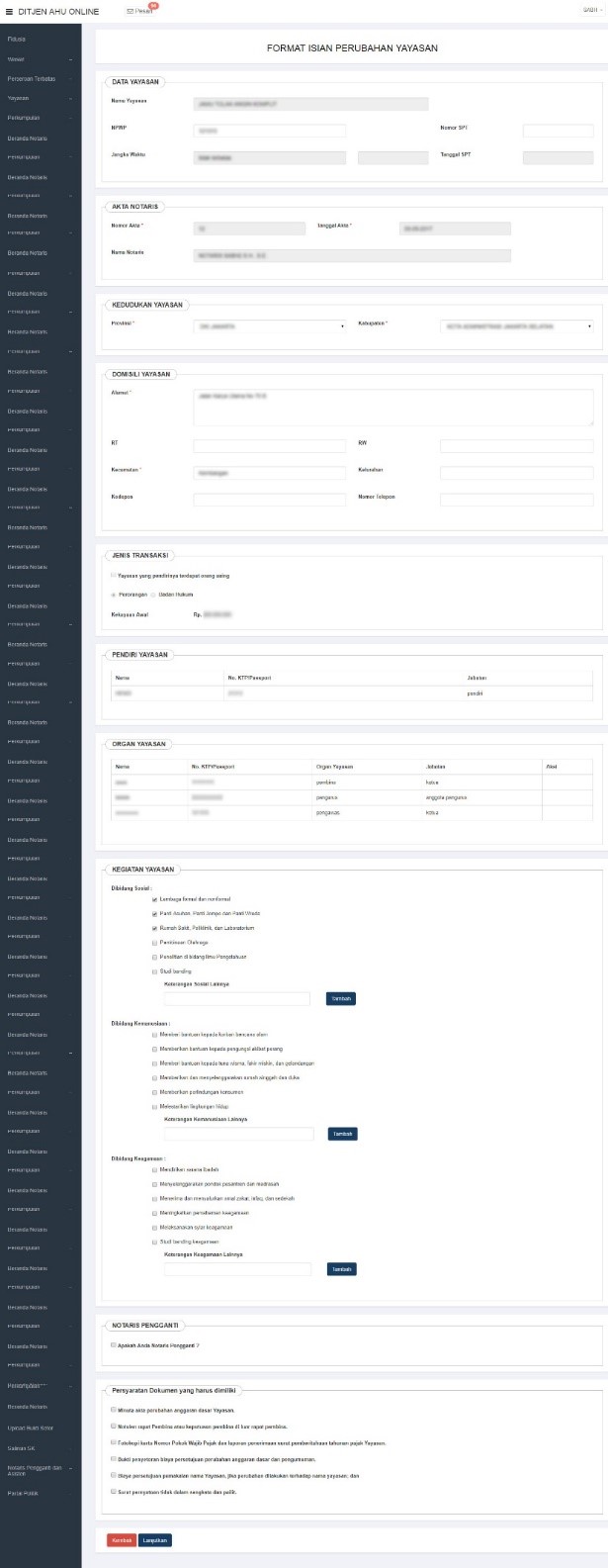Click into the NPWP input field
The image size is (608, 1568).
270,131
